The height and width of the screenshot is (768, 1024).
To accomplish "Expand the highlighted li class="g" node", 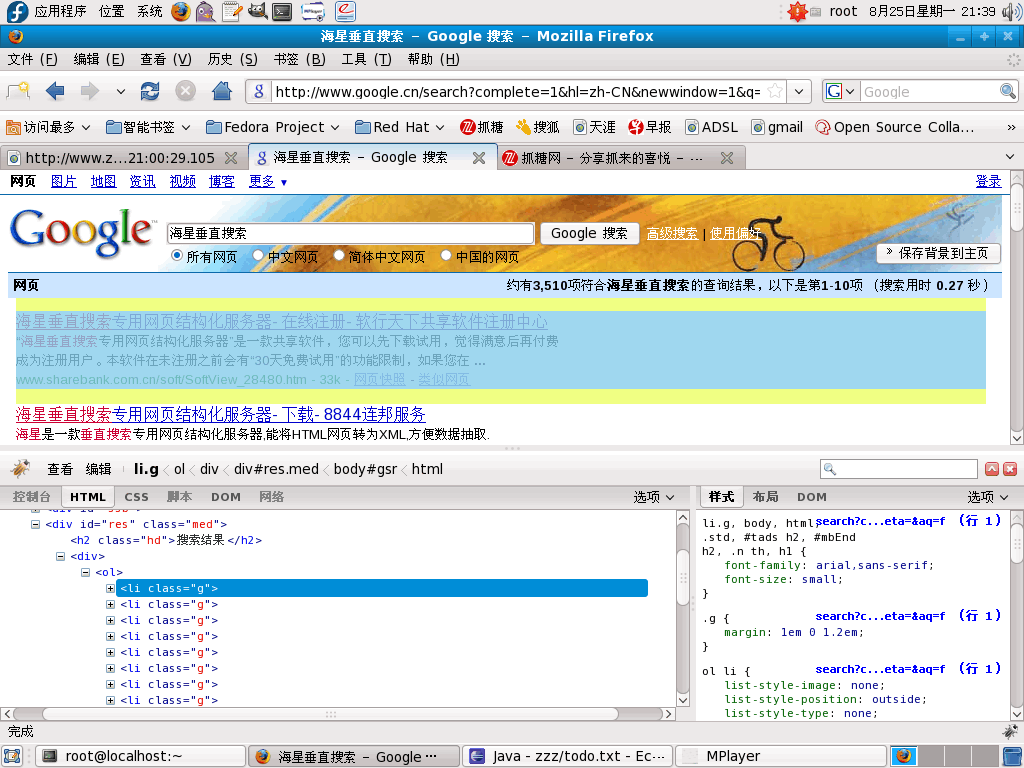I will coord(110,588).
